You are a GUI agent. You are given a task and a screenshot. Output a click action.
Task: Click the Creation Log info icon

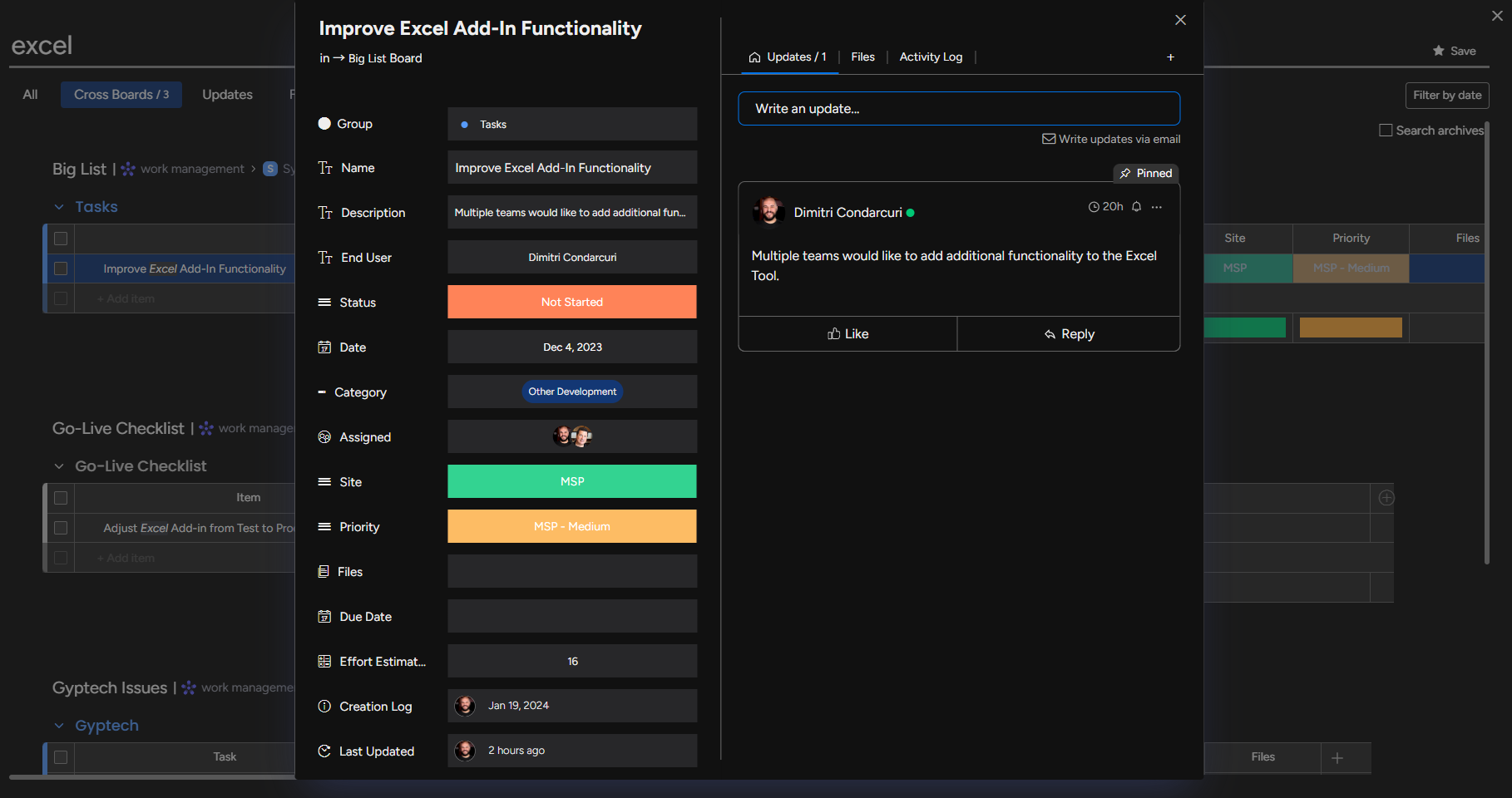click(324, 707)
